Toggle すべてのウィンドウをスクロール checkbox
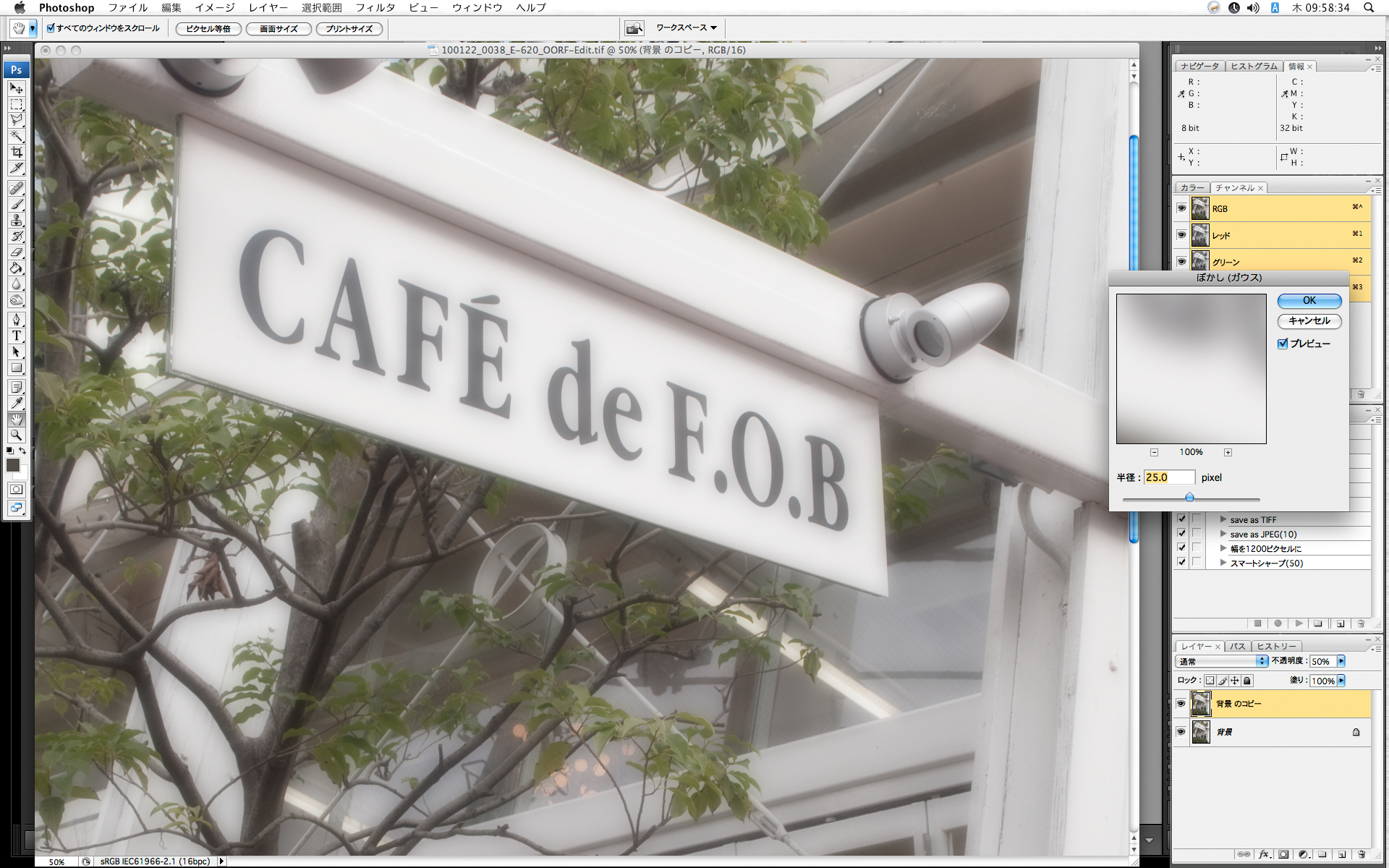 51,28
